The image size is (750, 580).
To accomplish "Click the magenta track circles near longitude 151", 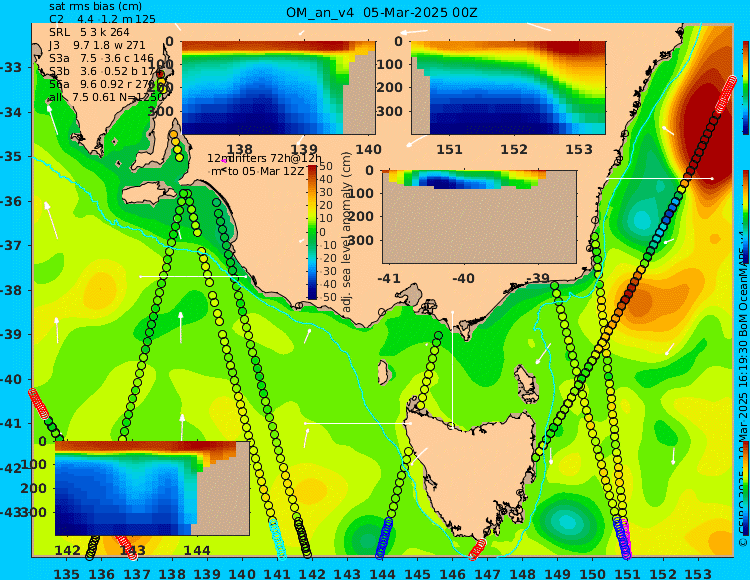I will pos(625,539).
